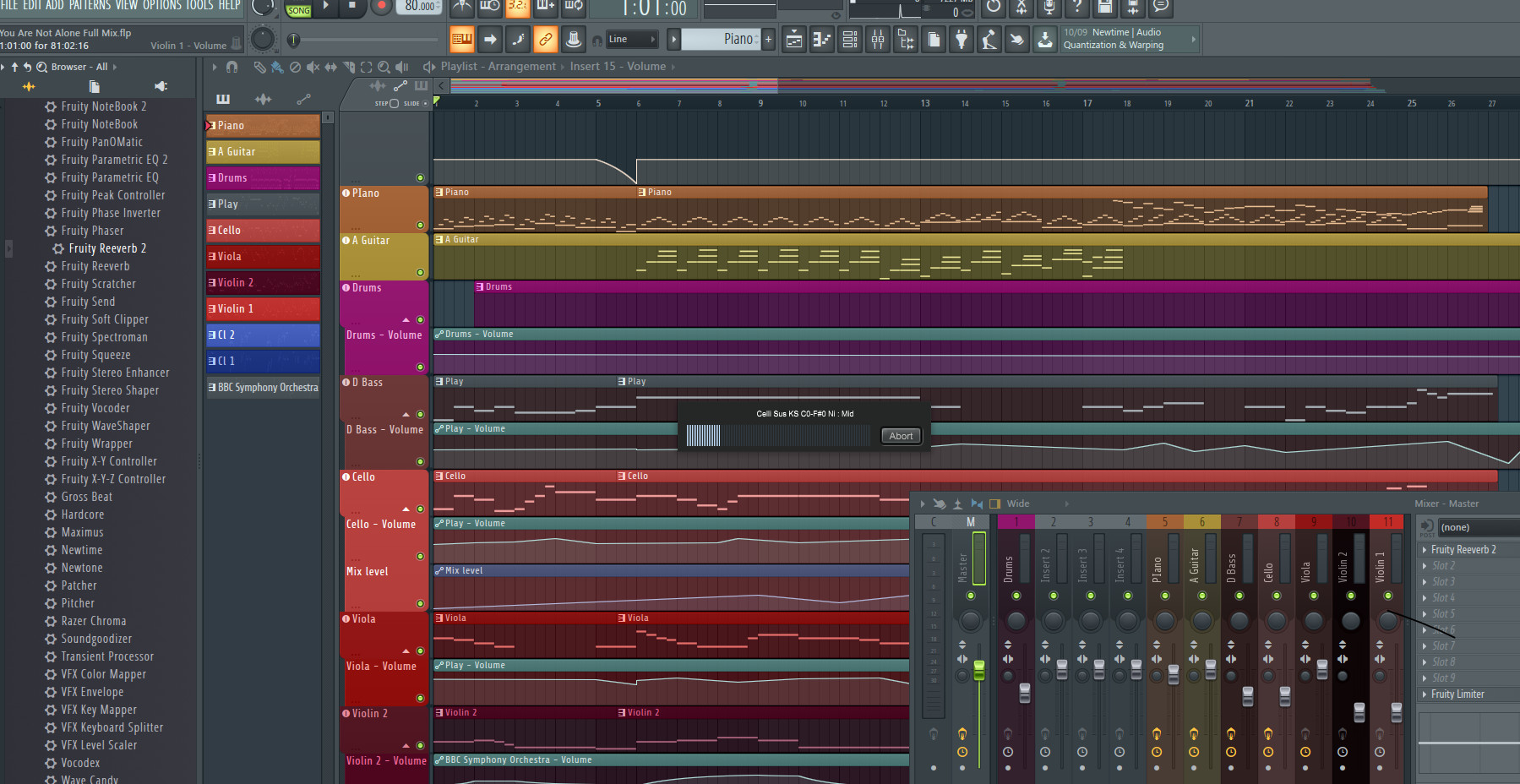Open the Mixer input (none) selector
This screenshot has height=784, width=1520.
coord(1476,527)
